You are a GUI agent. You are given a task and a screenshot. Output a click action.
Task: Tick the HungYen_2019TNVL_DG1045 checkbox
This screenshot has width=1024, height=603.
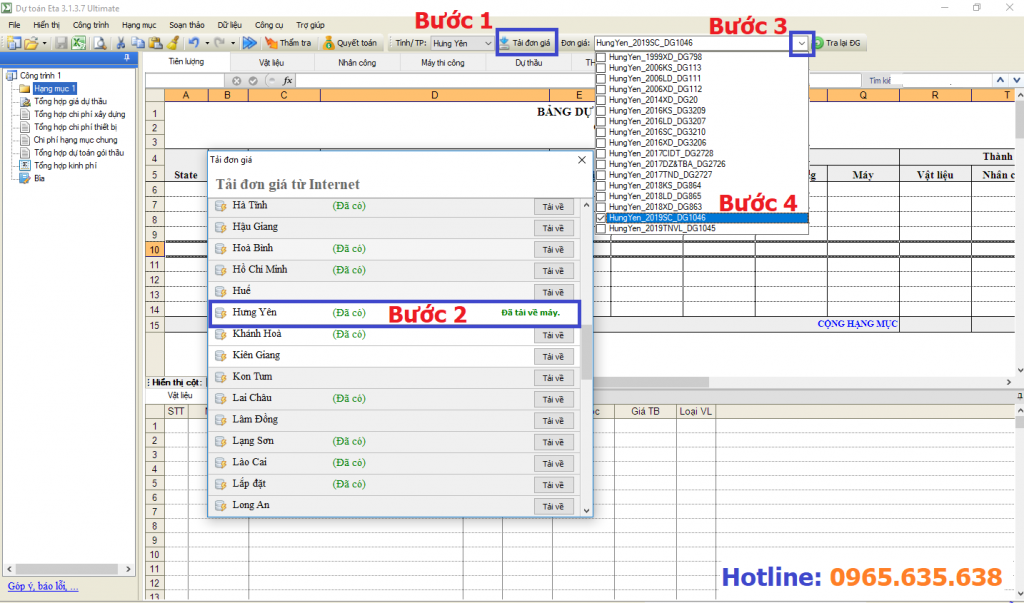(x=600, y=228)
